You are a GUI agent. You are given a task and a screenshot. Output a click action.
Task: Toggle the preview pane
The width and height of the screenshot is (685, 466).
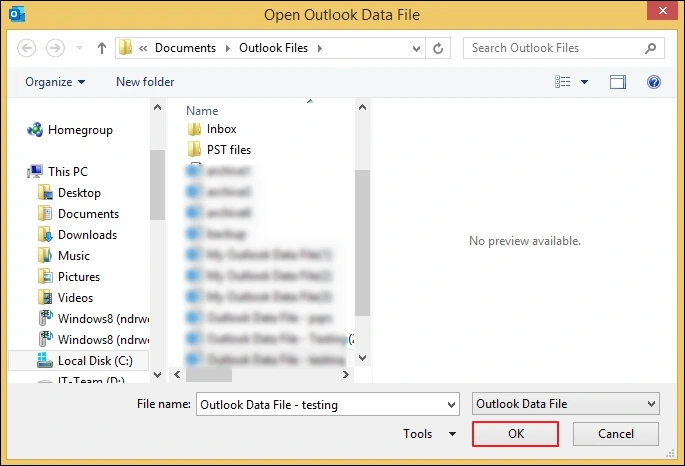point(618,82)
